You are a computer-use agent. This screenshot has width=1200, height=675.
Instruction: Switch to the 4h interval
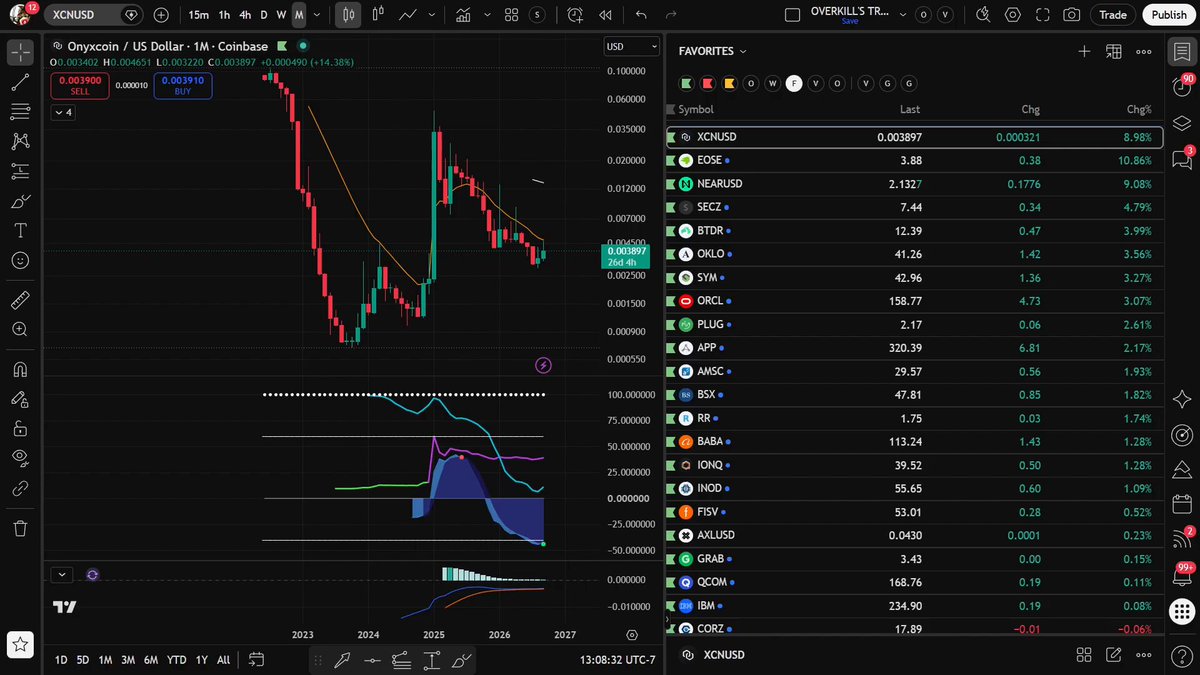point(245,15)
